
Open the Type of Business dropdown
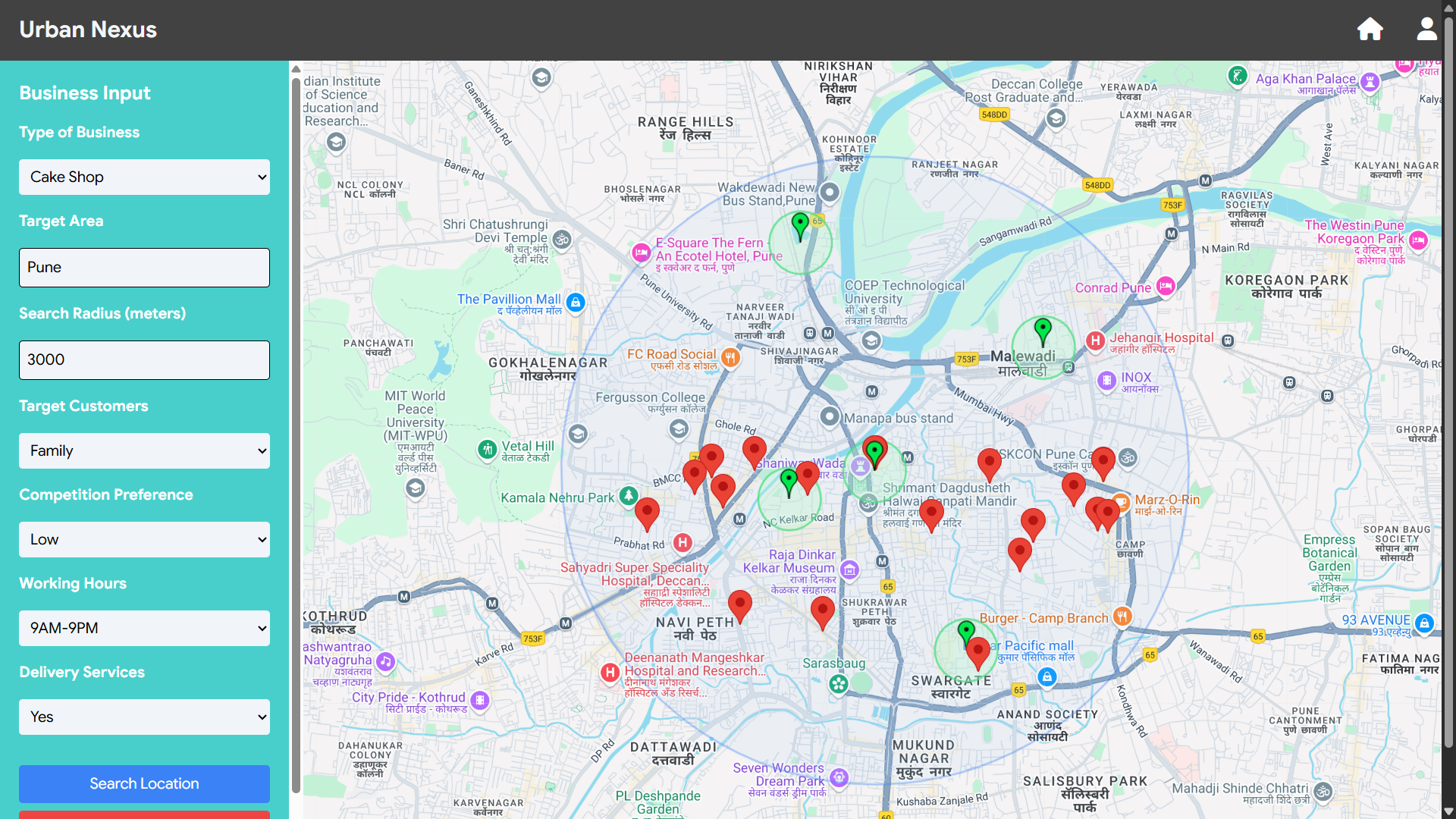point(144,177)
